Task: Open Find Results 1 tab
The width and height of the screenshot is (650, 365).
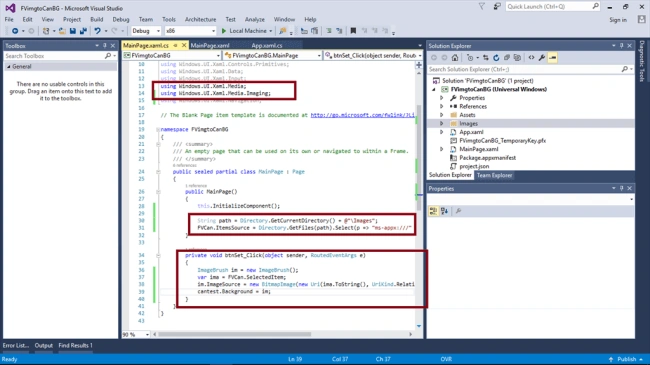Action: pos(75,345)
